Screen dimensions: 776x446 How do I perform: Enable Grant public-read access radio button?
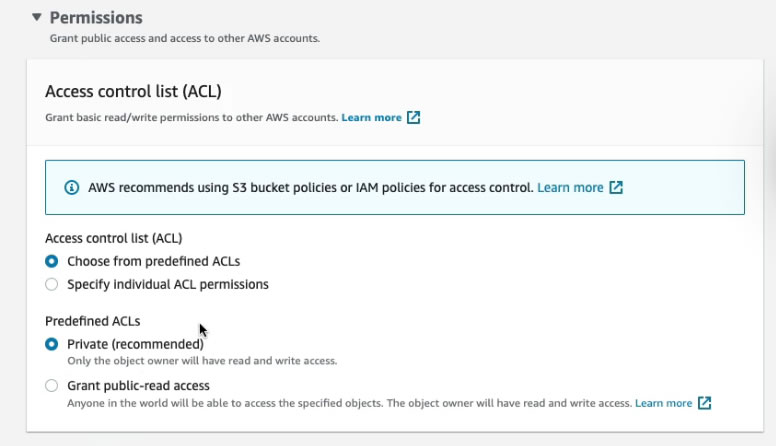click(x=52, y=385)
